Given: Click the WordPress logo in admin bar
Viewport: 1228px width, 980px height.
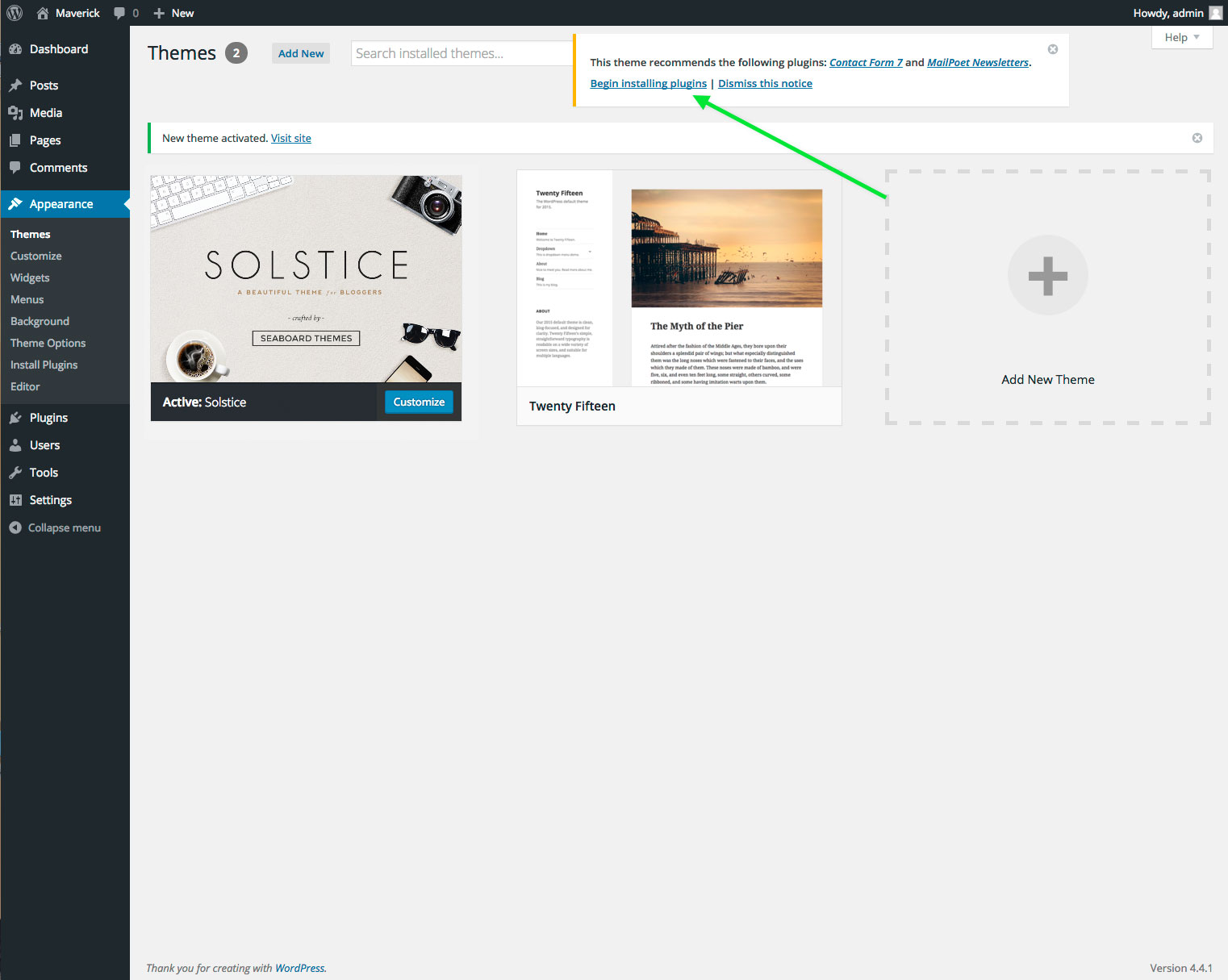Looking at the screenshot, I should 15,13.
